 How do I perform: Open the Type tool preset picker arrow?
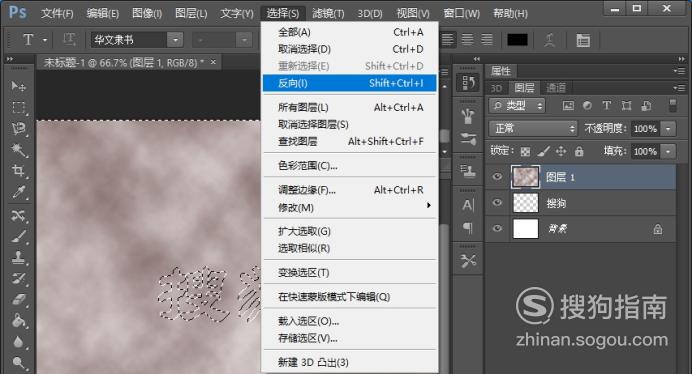pos(45,40)
